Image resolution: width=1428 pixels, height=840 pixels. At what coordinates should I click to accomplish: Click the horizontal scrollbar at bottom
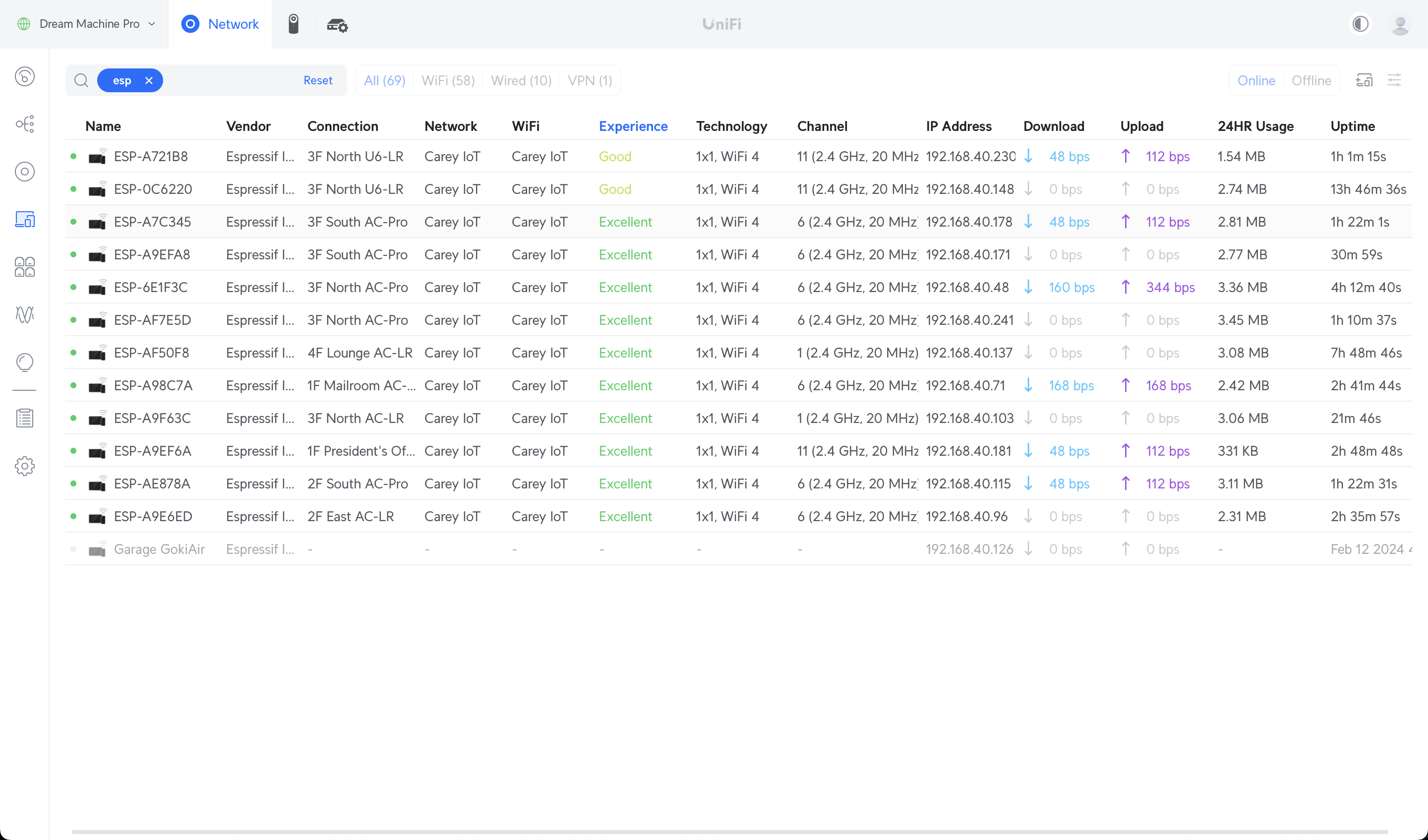pyautogui.click(x=728, y=832)
